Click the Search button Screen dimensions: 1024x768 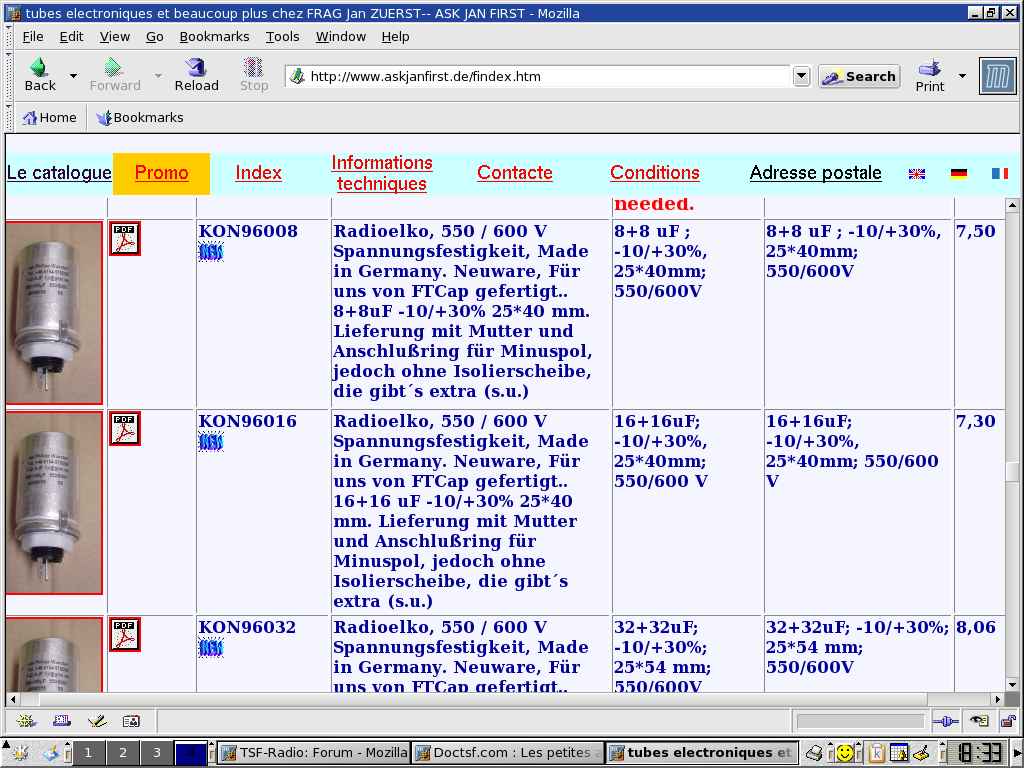click(859, 76)
